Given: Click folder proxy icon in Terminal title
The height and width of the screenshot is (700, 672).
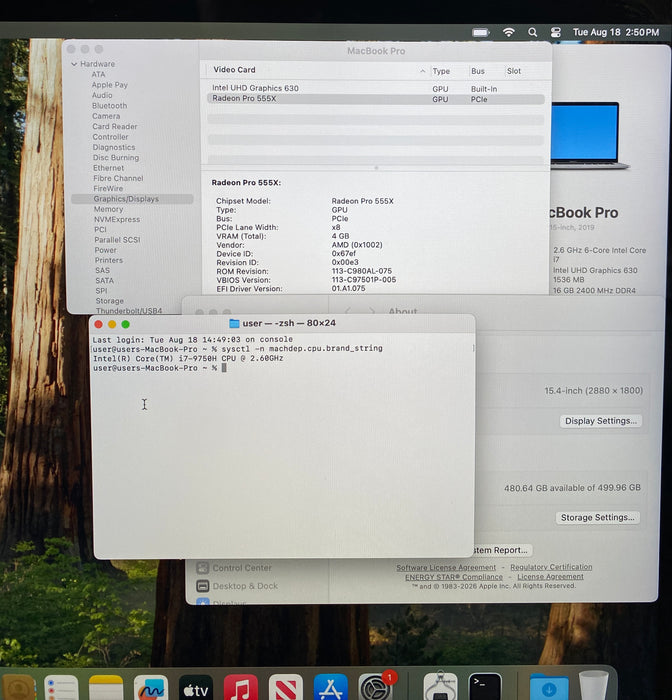Looking at the screenshot, I should coord(234,323).
